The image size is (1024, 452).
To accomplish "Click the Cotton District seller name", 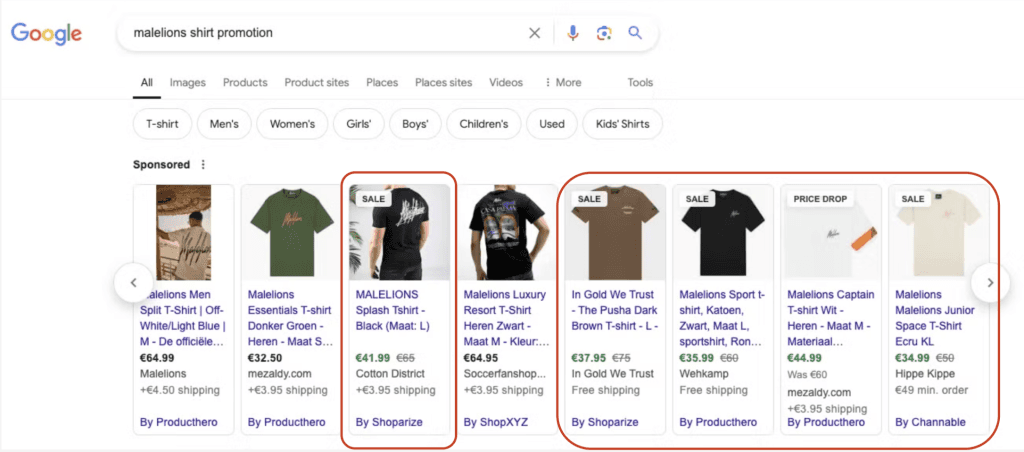I will (390, 374).
